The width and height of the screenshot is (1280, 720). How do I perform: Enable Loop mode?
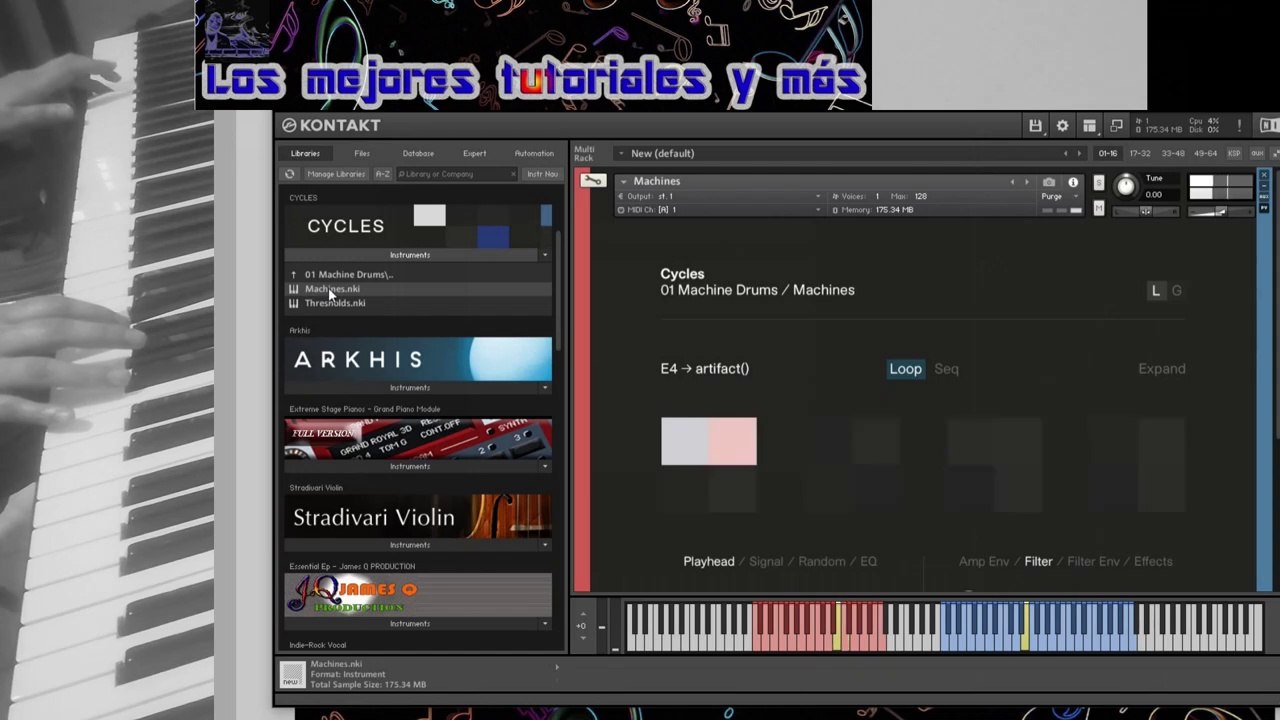tap(905, 369)
